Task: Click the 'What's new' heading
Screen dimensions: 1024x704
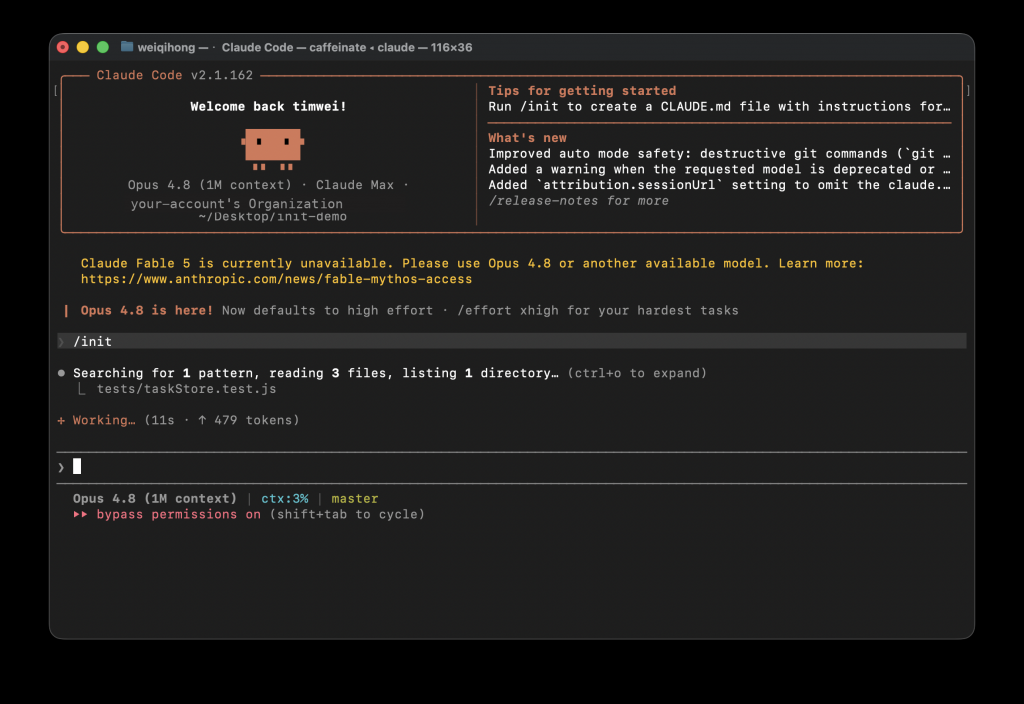Action: tap(528, 138)
